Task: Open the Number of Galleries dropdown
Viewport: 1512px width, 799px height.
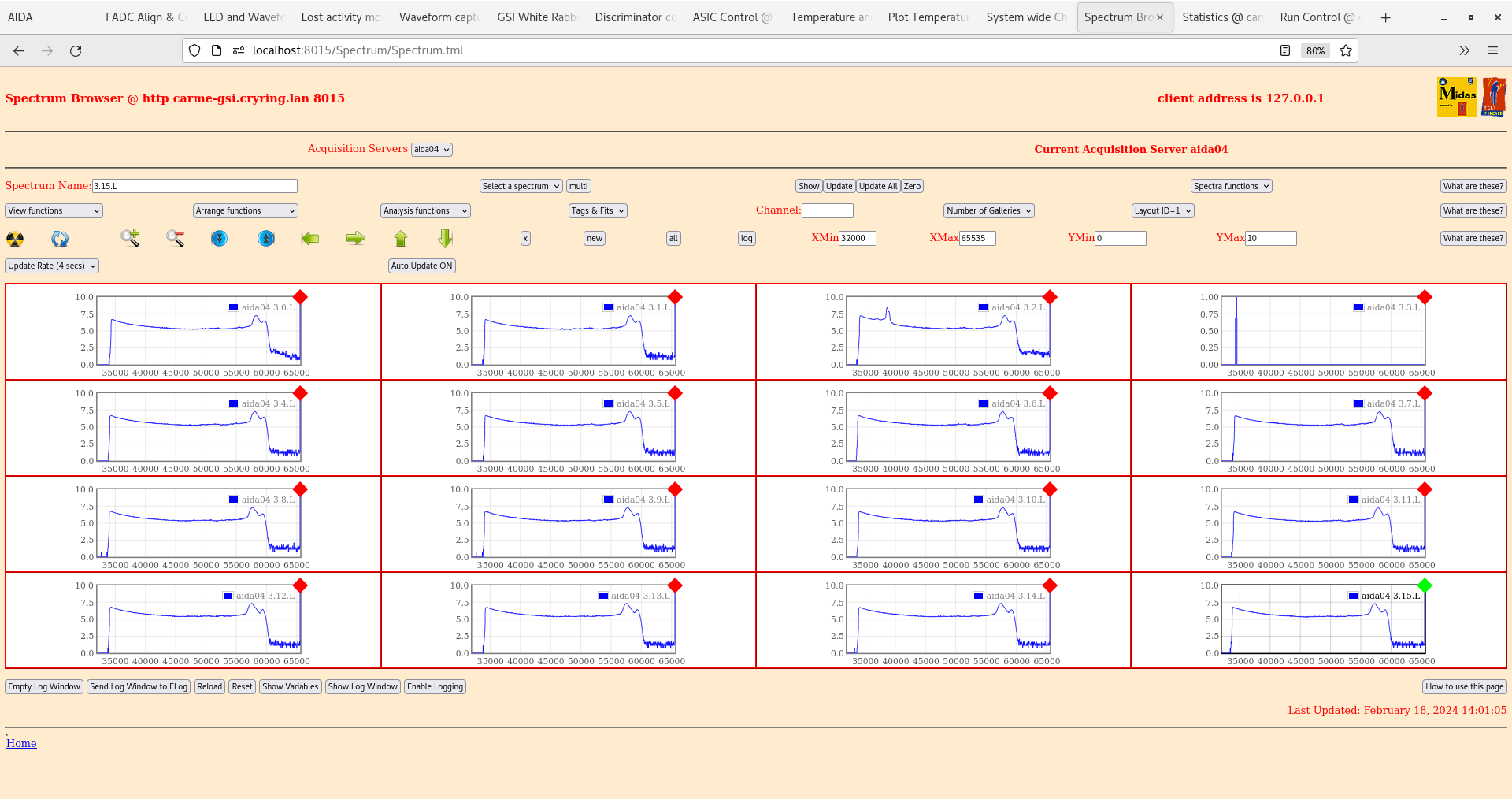Action: pyautogui.click(x=988, y=210)
